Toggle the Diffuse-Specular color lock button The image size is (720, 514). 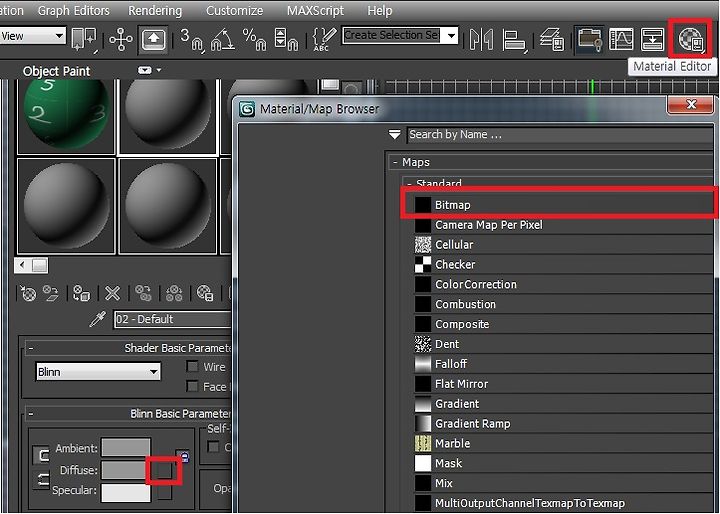coord(42,480)
